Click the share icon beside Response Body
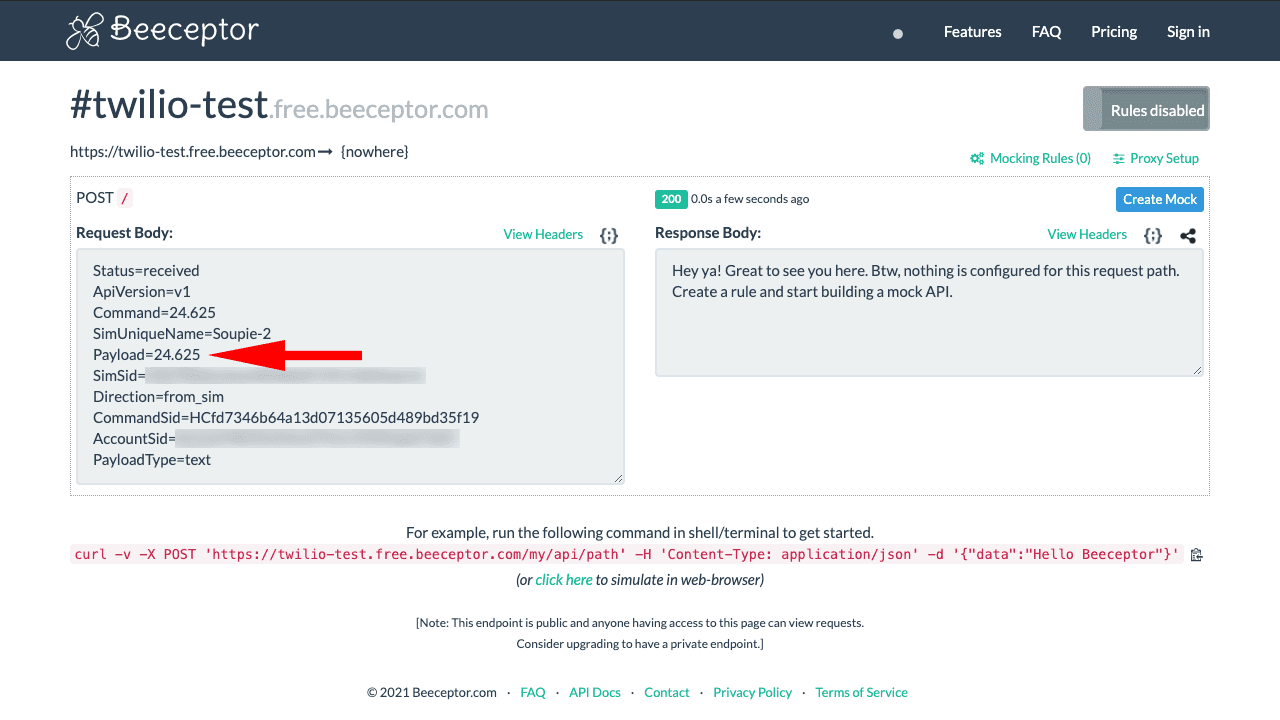The width and height of the screenshot is (1280, 720). coord(1188,236)
